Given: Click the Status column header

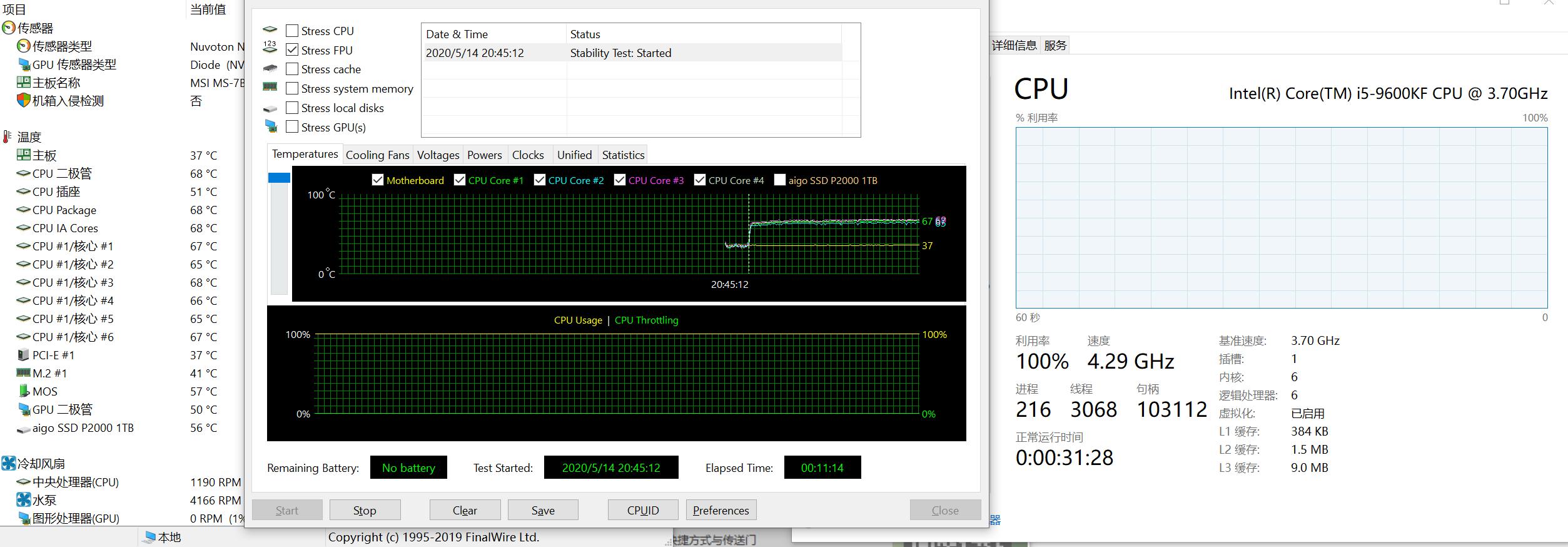Looking at the screenshot, I should point(704,34).
